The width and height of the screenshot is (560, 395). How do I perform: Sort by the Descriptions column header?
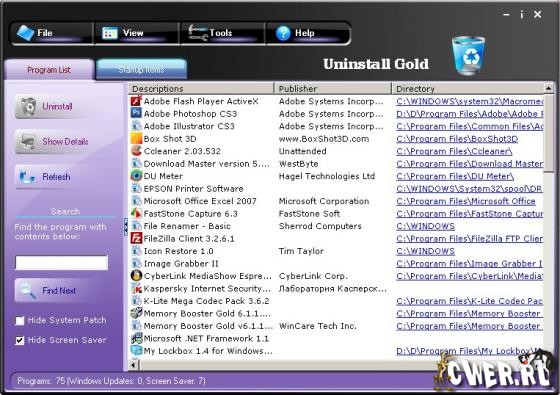click(201, 89)
